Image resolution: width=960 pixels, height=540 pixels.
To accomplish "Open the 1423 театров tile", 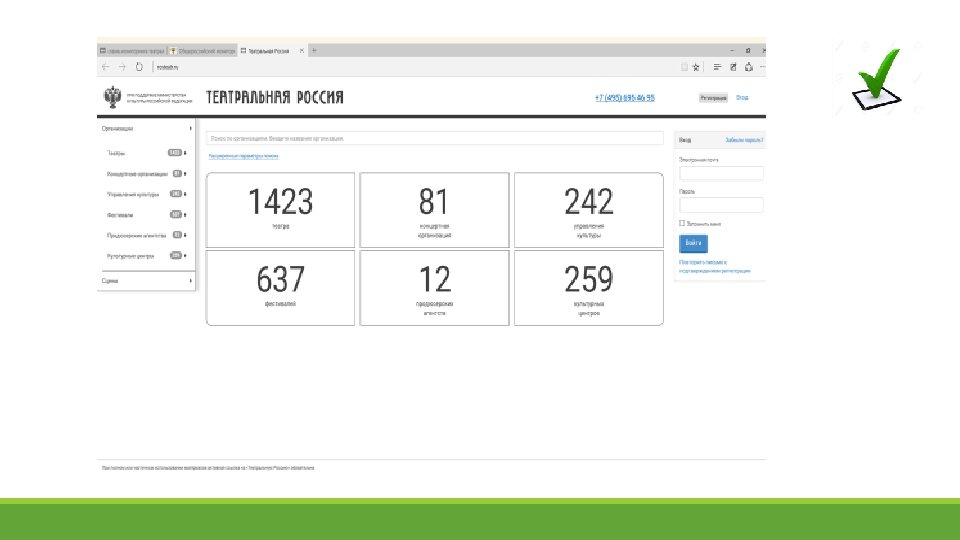I will point(280,210).
